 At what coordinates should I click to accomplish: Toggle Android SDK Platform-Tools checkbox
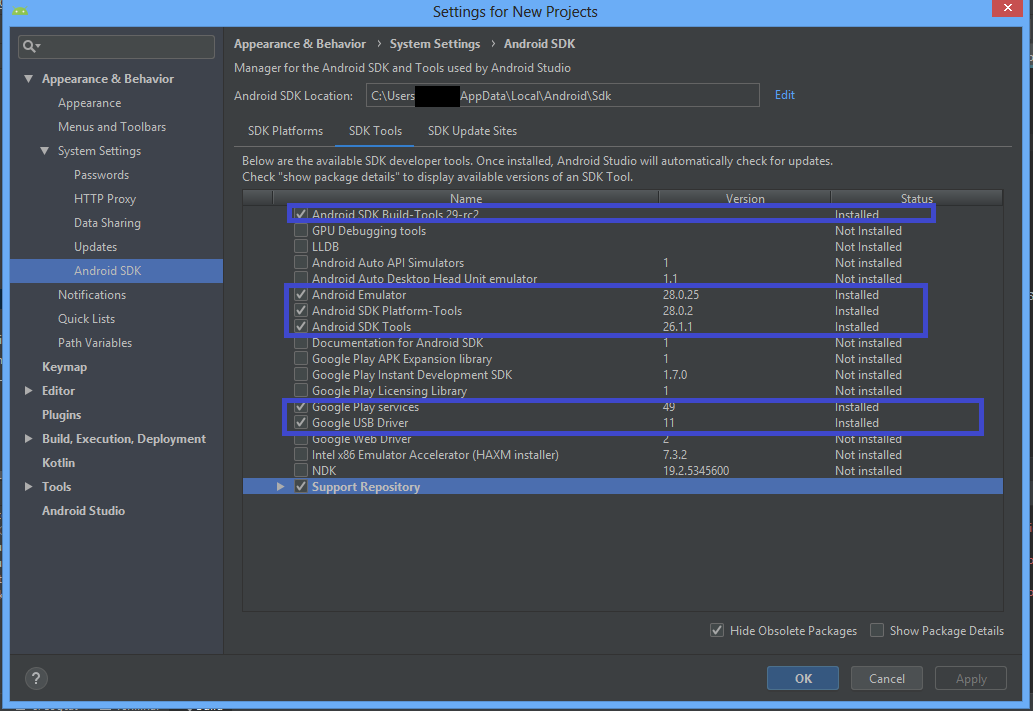(301, 310)
